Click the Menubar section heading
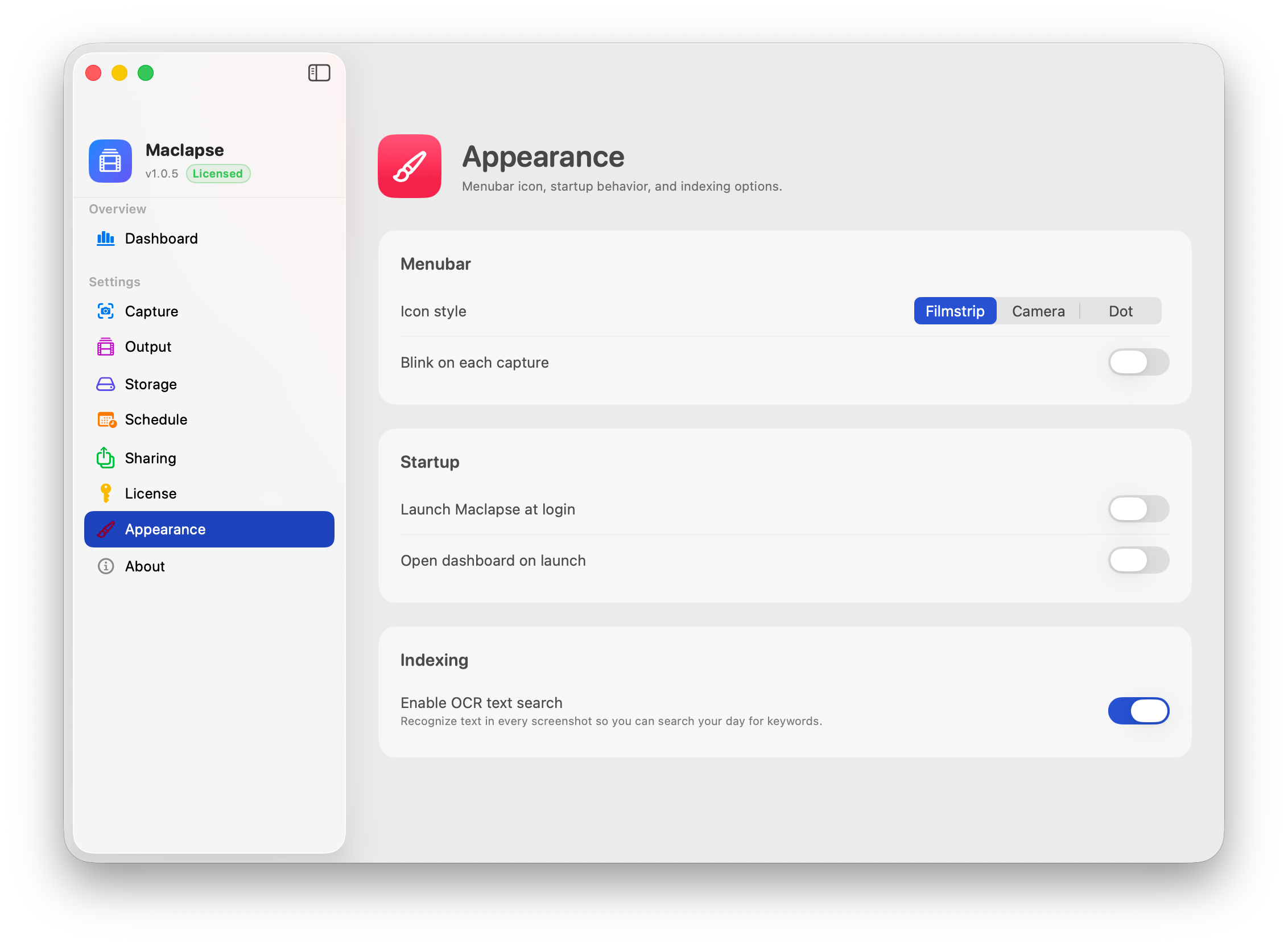Viewport: 1288px width, 947px height. click(435, 263)
